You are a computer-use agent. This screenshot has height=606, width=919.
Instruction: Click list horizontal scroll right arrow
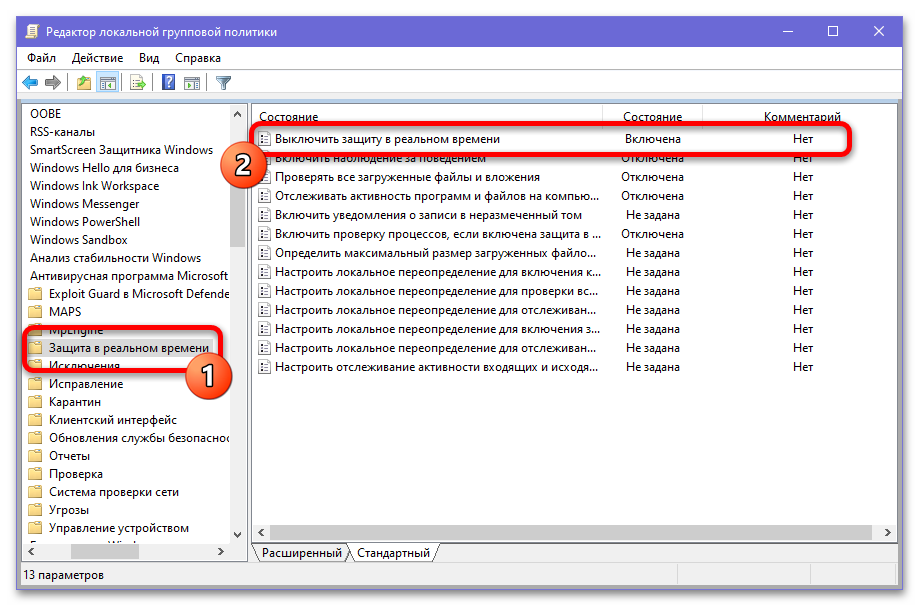coord(887,532)
